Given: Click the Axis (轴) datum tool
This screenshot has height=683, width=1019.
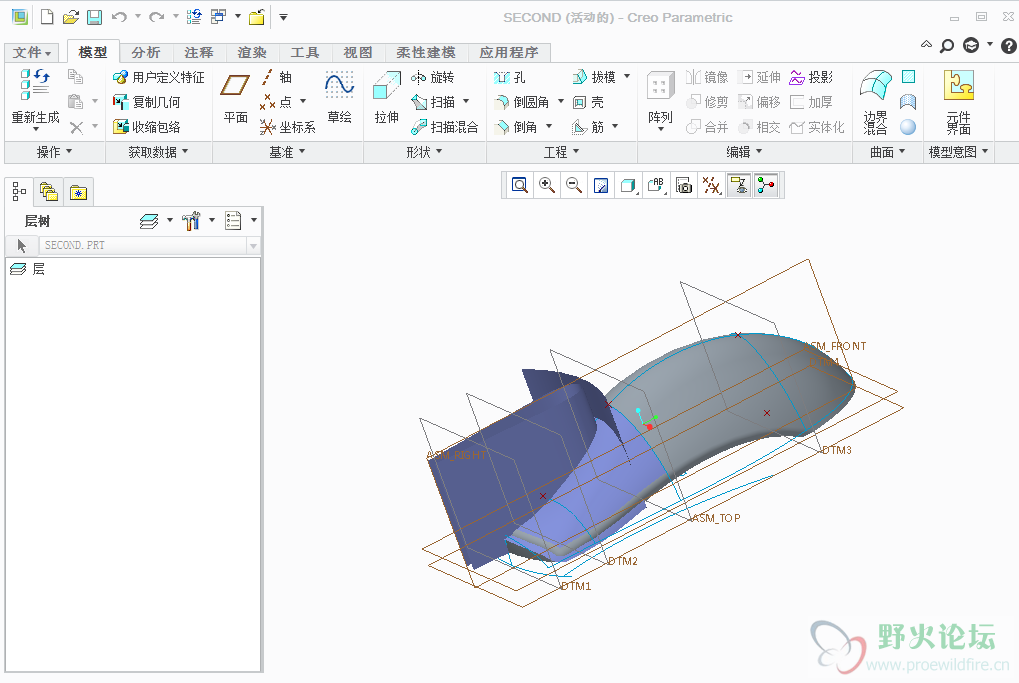Looking at the screenshot, I should coord(276,77).
